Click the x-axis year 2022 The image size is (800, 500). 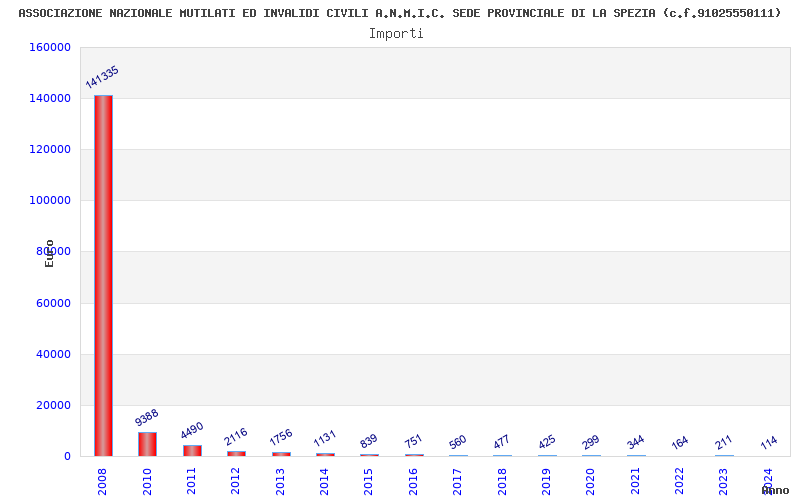tap(680, 482)
